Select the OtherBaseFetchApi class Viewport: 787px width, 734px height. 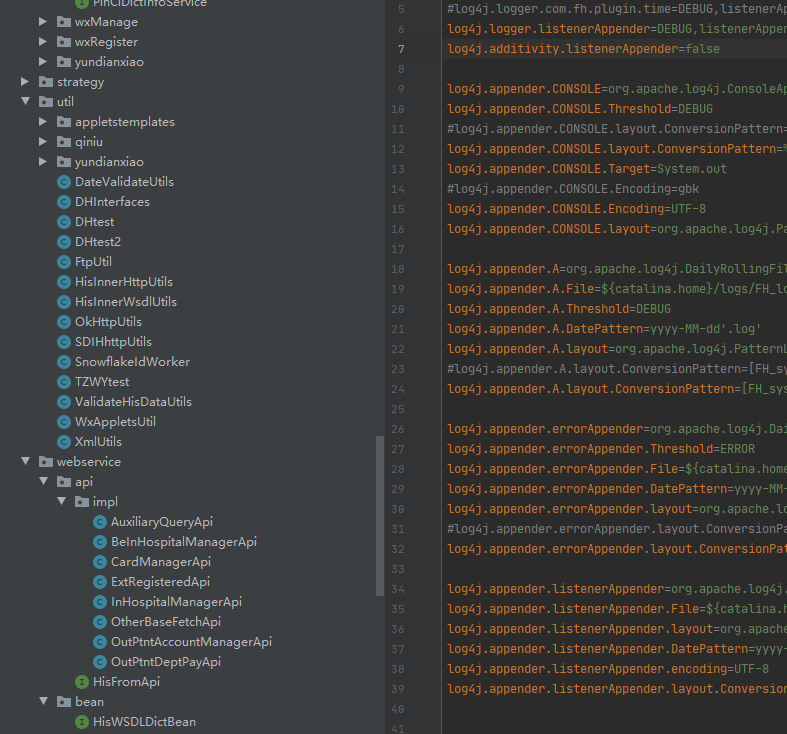166,622
